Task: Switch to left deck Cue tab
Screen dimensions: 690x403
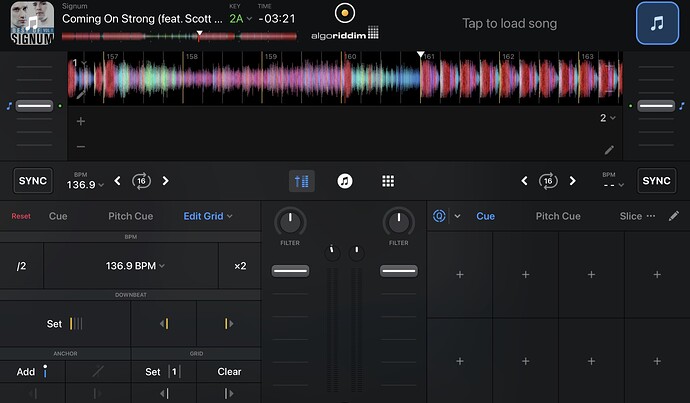Action: 58,216
